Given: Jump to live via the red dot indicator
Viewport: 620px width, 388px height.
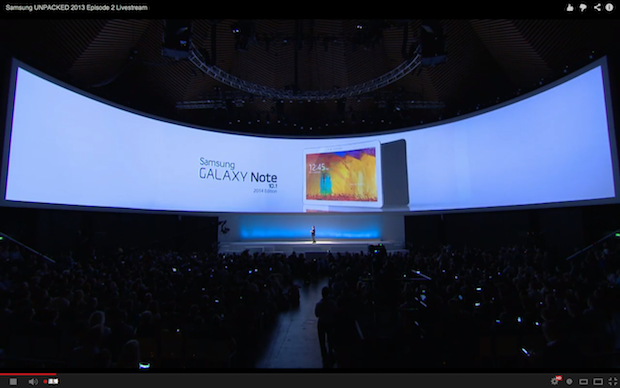Looking at the screenshot, I should (51, 381).
